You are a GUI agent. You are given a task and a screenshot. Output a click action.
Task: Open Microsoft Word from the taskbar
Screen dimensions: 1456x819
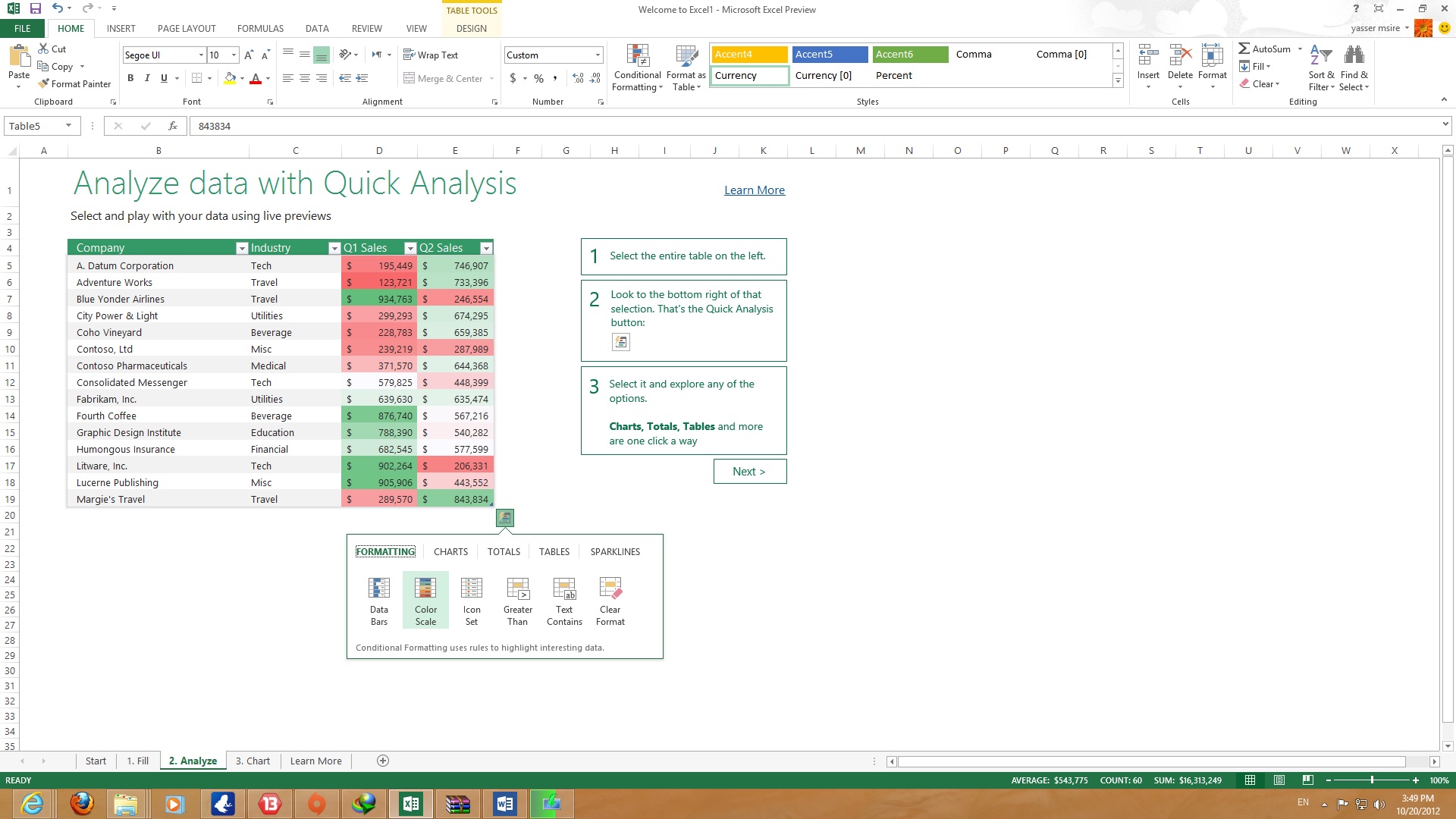[x=504, y=803]
